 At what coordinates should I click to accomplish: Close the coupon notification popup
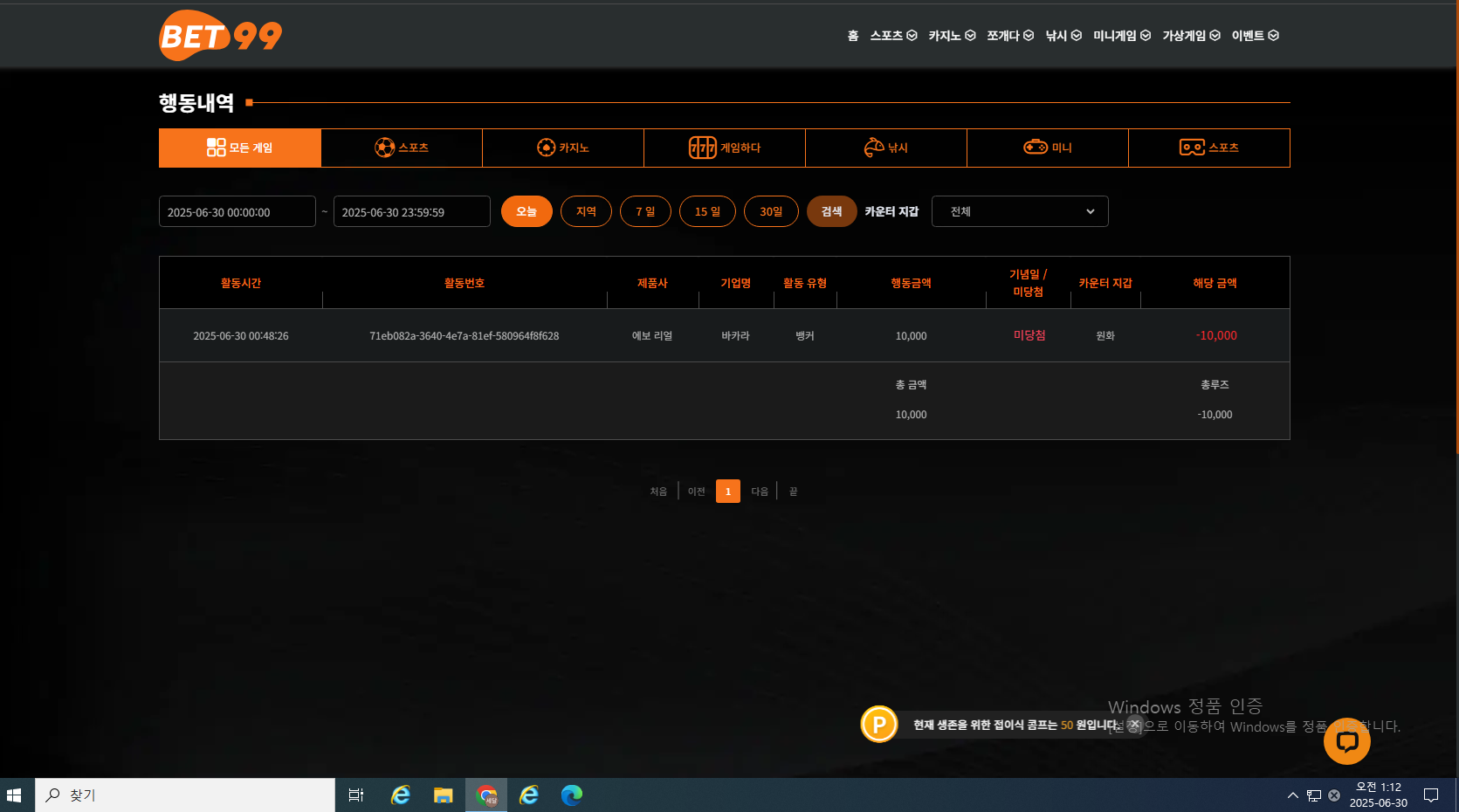(1134, 724)
